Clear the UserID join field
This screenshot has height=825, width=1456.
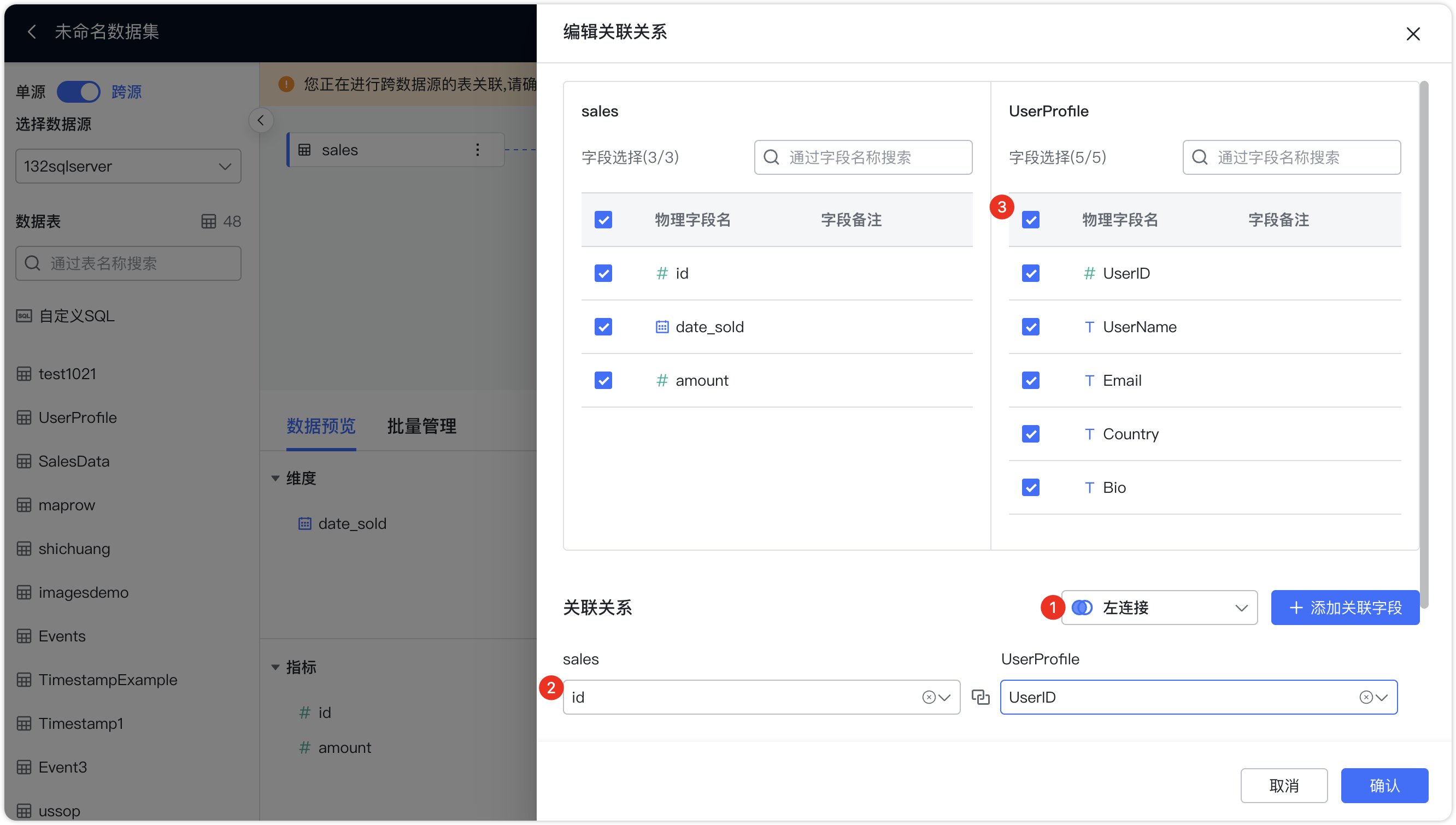(1365, 697)
